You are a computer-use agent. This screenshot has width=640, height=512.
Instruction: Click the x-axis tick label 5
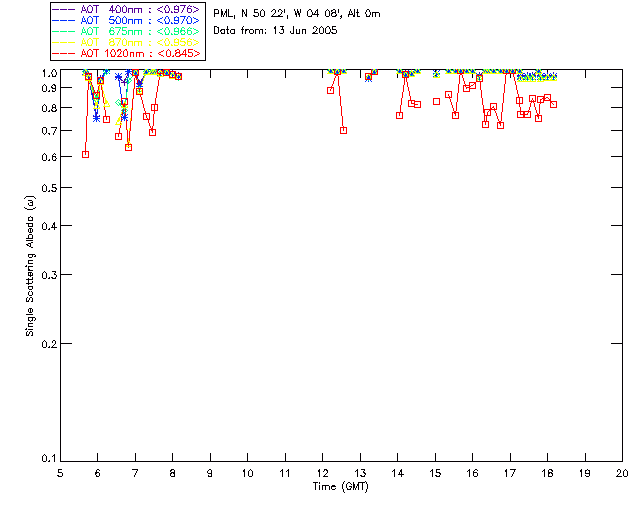[60, 473]
